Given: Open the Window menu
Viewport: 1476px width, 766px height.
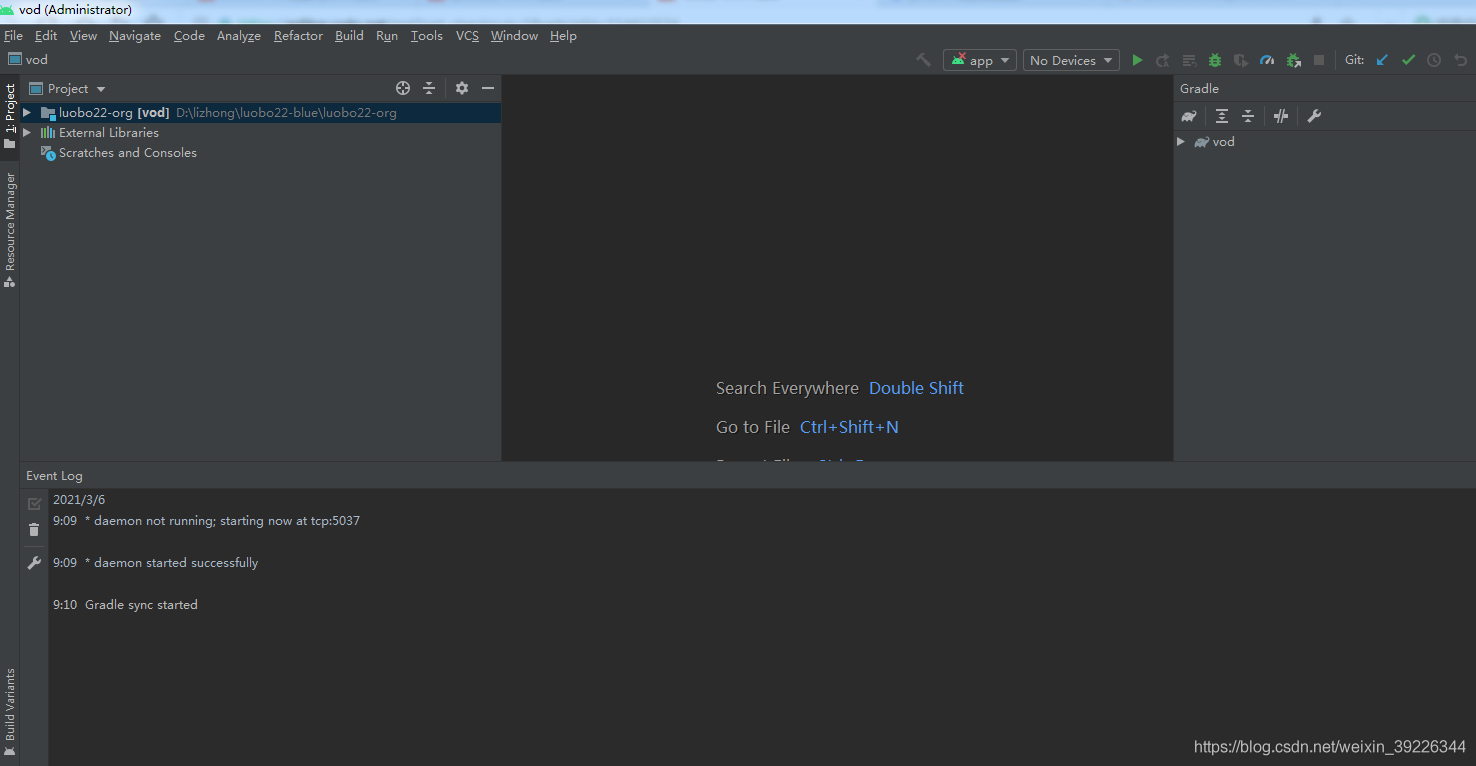Looking at the screenshot, I should point(514,36).
